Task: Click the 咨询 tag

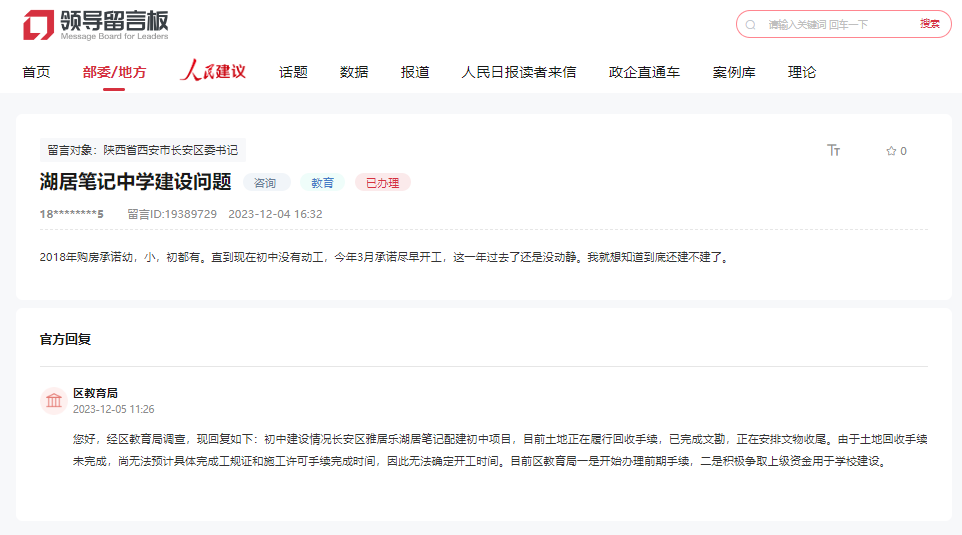Action: [265, 183]
